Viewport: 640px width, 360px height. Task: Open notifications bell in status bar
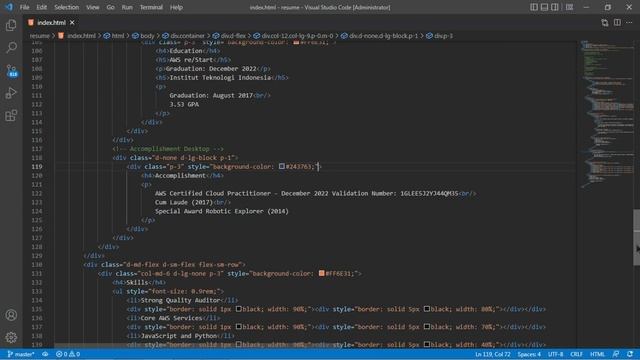point(630,354)
